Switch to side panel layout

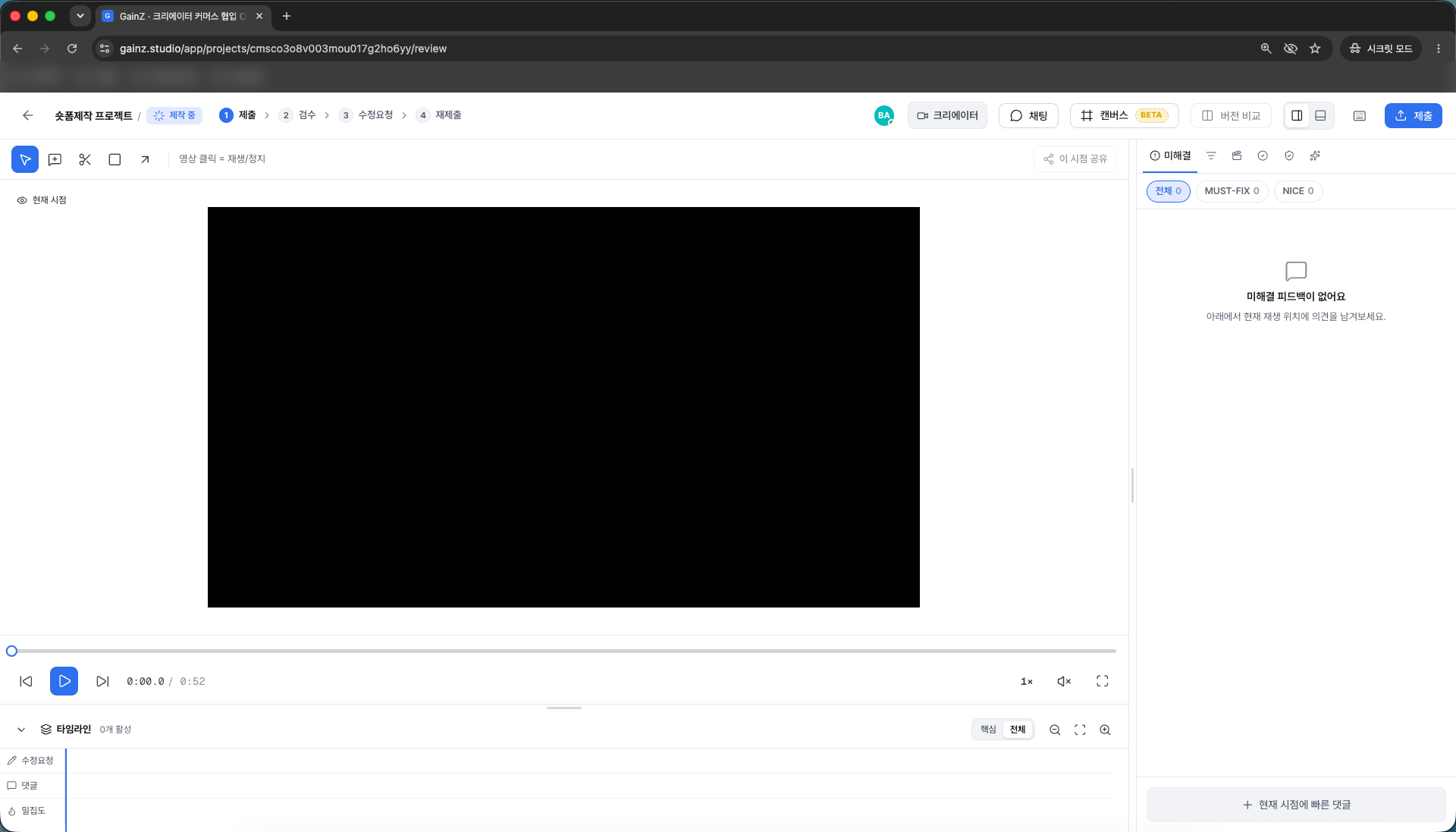coord(1297,115)
